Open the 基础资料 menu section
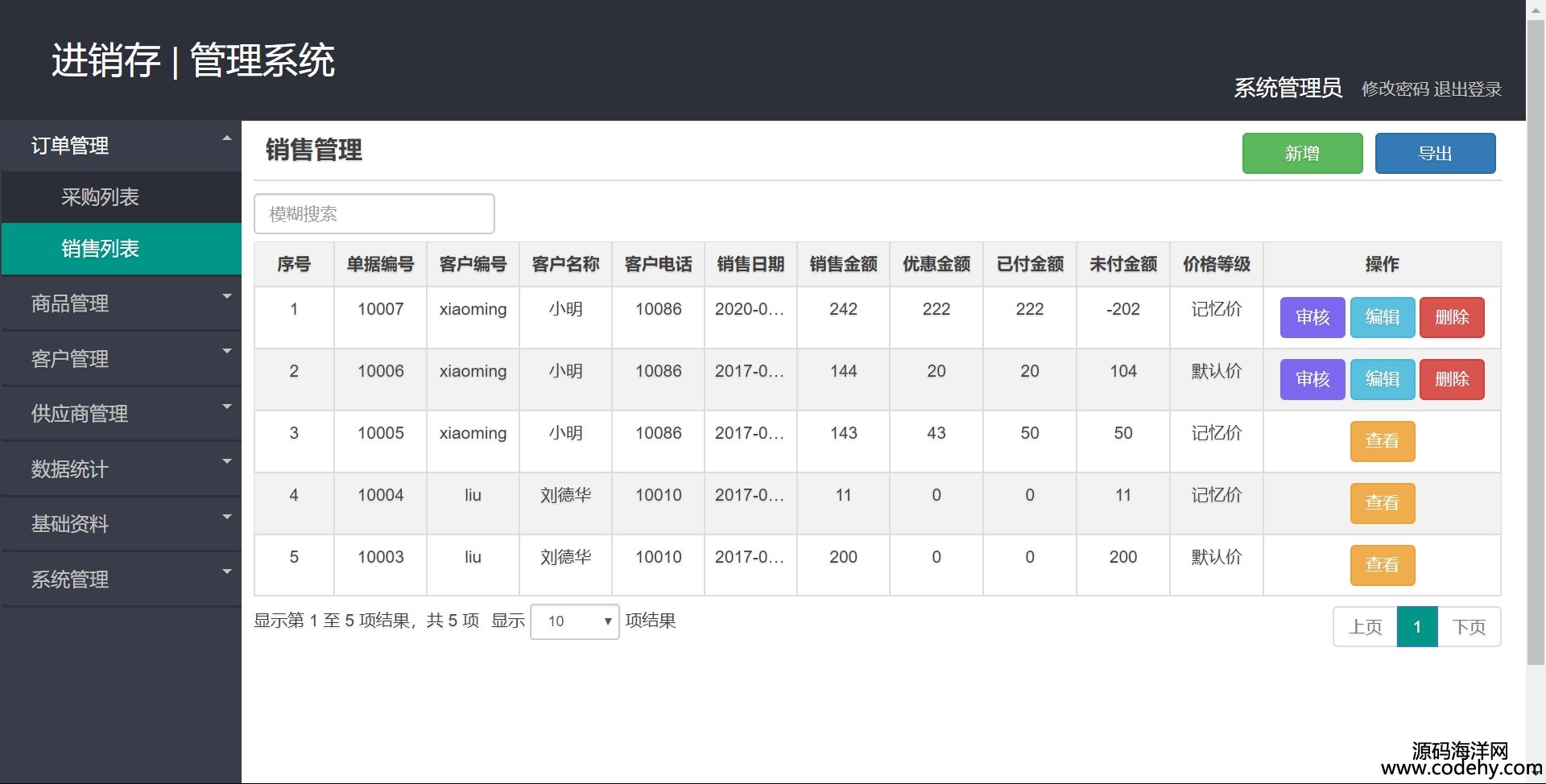The height and width of the screenshot is (784, 1546). [122, 524]
